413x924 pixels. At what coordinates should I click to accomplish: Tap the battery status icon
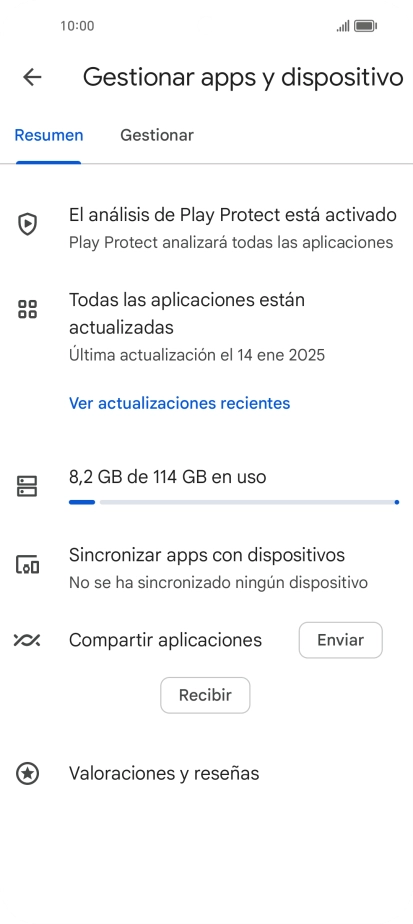click(x=365, y=26)
